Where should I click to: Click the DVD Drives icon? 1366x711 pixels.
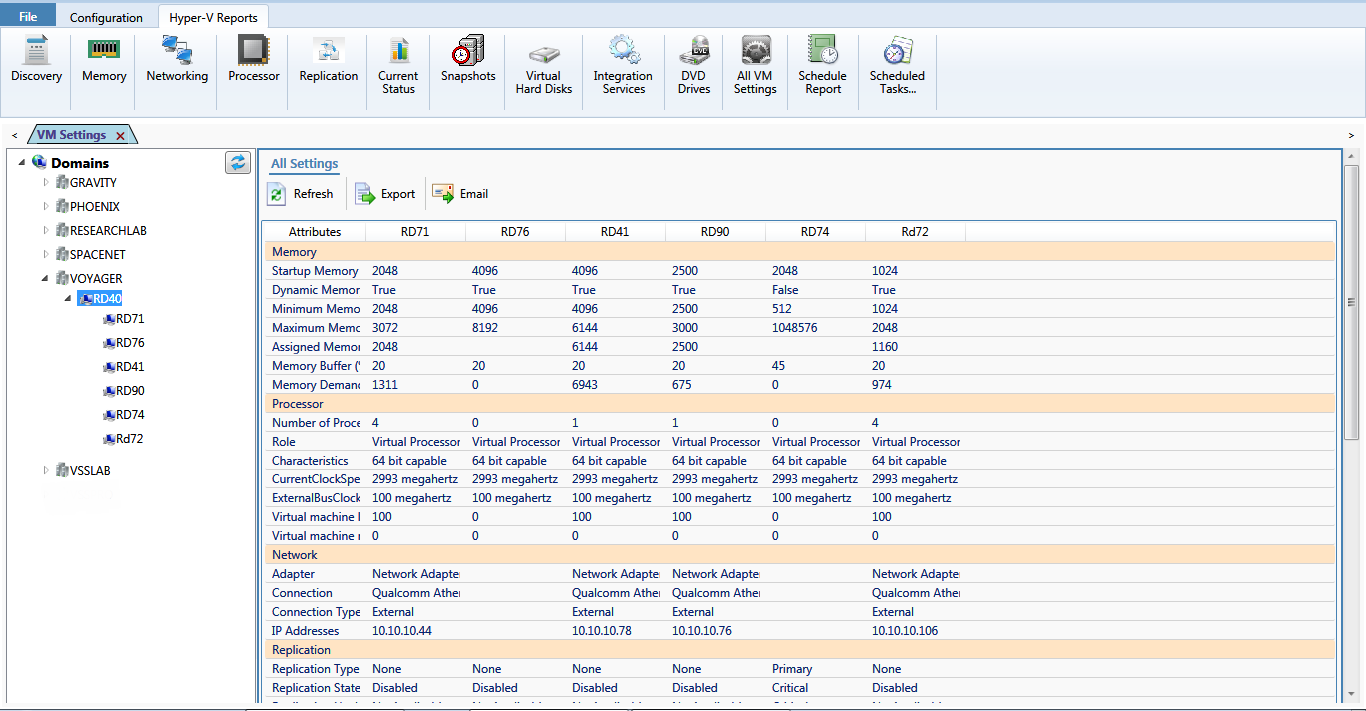[x=694, y=66]
